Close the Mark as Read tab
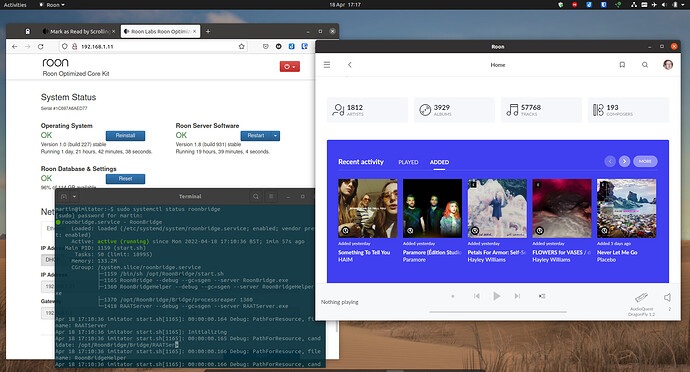 113,31
